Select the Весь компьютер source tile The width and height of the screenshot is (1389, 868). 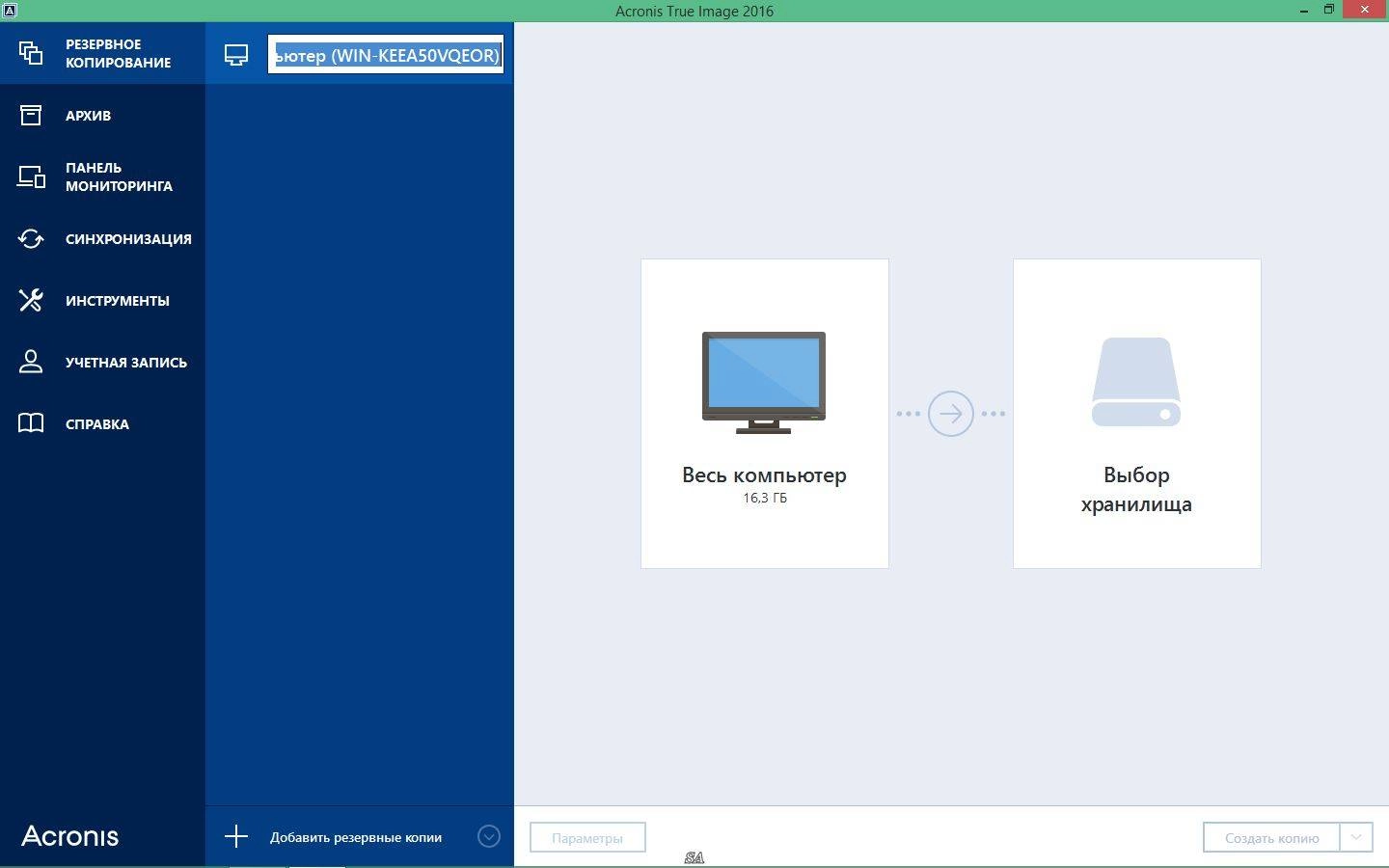[x=765, y=413]
